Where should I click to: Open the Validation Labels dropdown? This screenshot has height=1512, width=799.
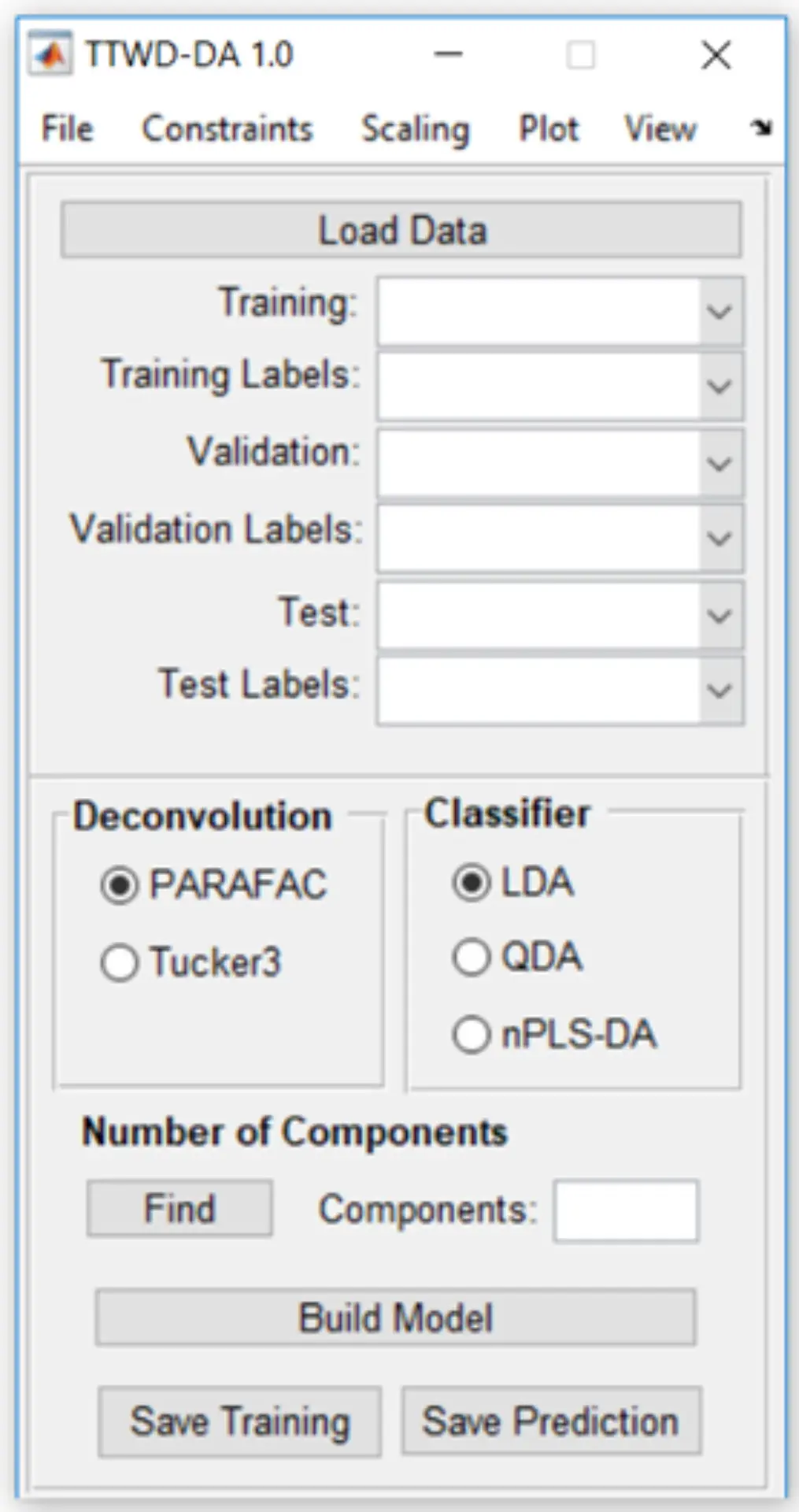pyautogui.click(x=719, y=539)
